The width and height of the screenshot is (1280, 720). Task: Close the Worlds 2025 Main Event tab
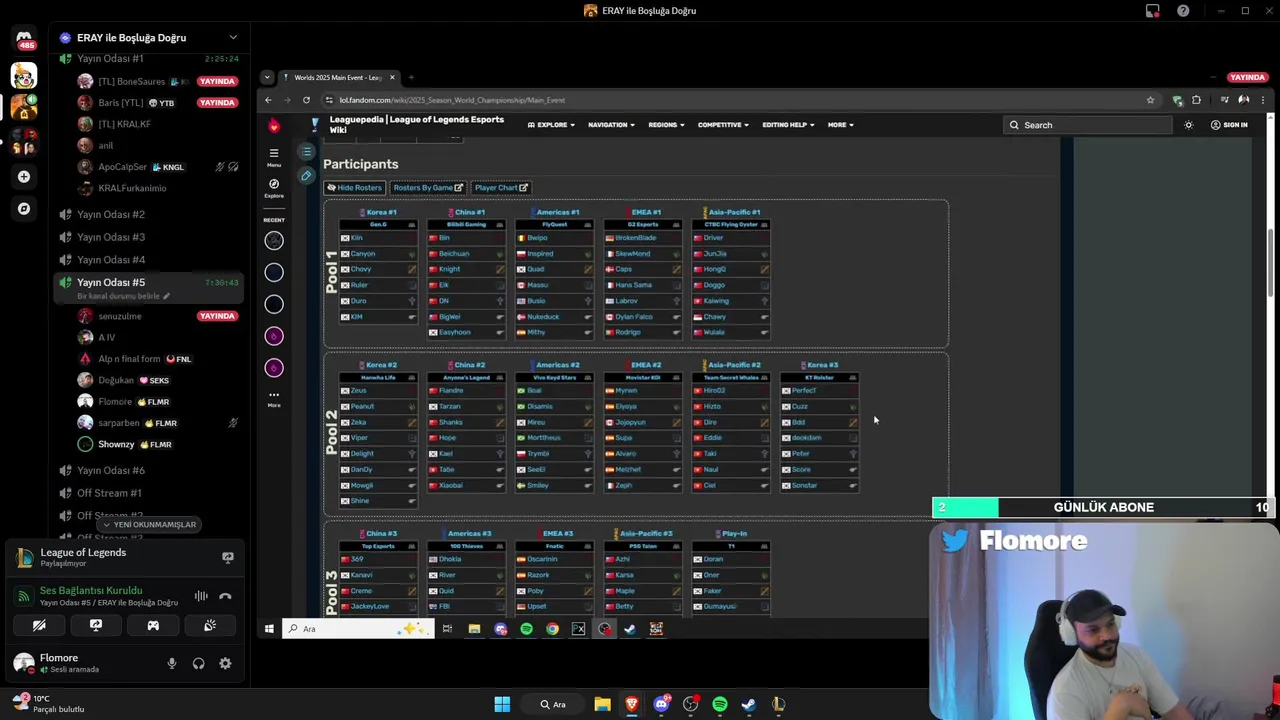(392, 77)
